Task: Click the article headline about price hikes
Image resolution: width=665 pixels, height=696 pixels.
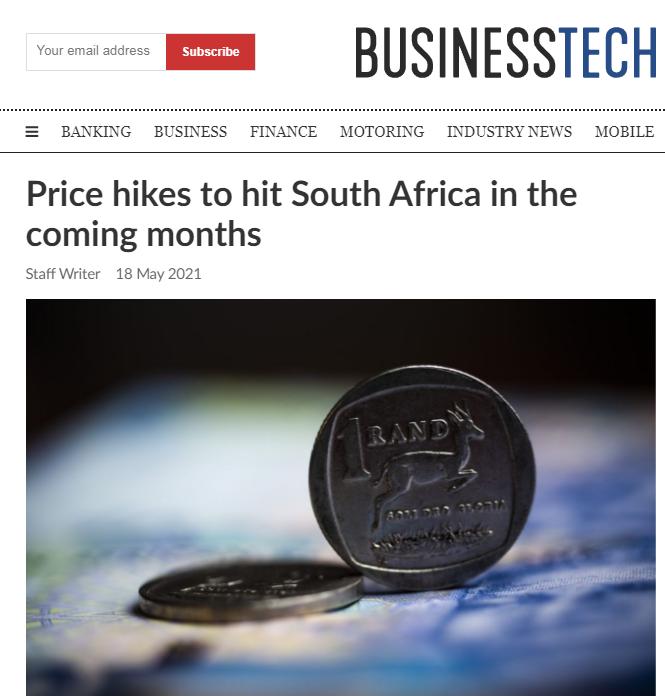Action: [301, 213]
